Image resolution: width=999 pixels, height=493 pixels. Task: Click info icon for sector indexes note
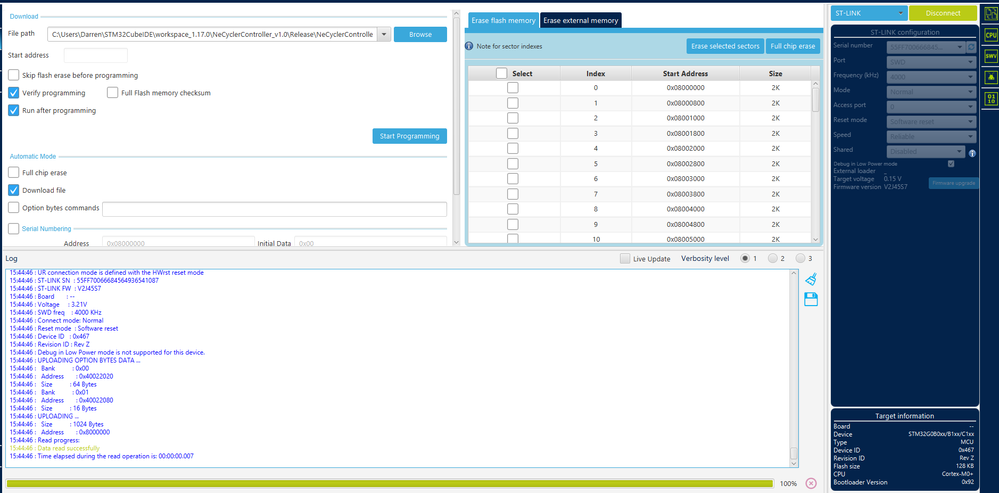click(470, 46)
